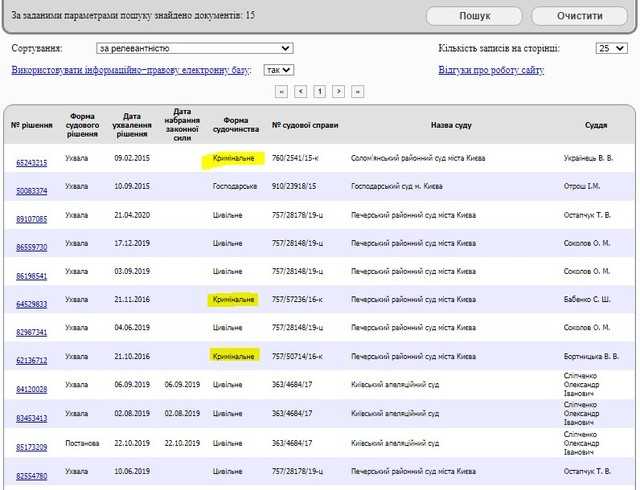Go to next results page

(x=339, y=91)
